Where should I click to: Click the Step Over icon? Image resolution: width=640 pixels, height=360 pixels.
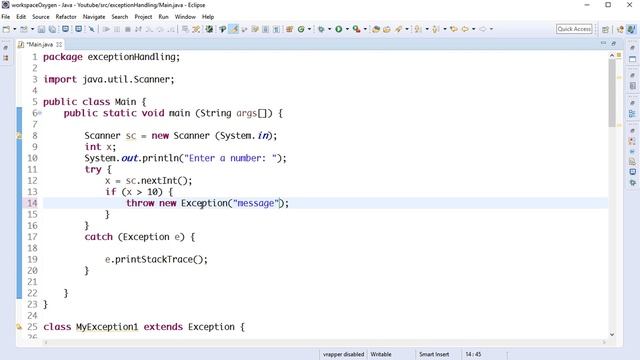tap(160, 29)
